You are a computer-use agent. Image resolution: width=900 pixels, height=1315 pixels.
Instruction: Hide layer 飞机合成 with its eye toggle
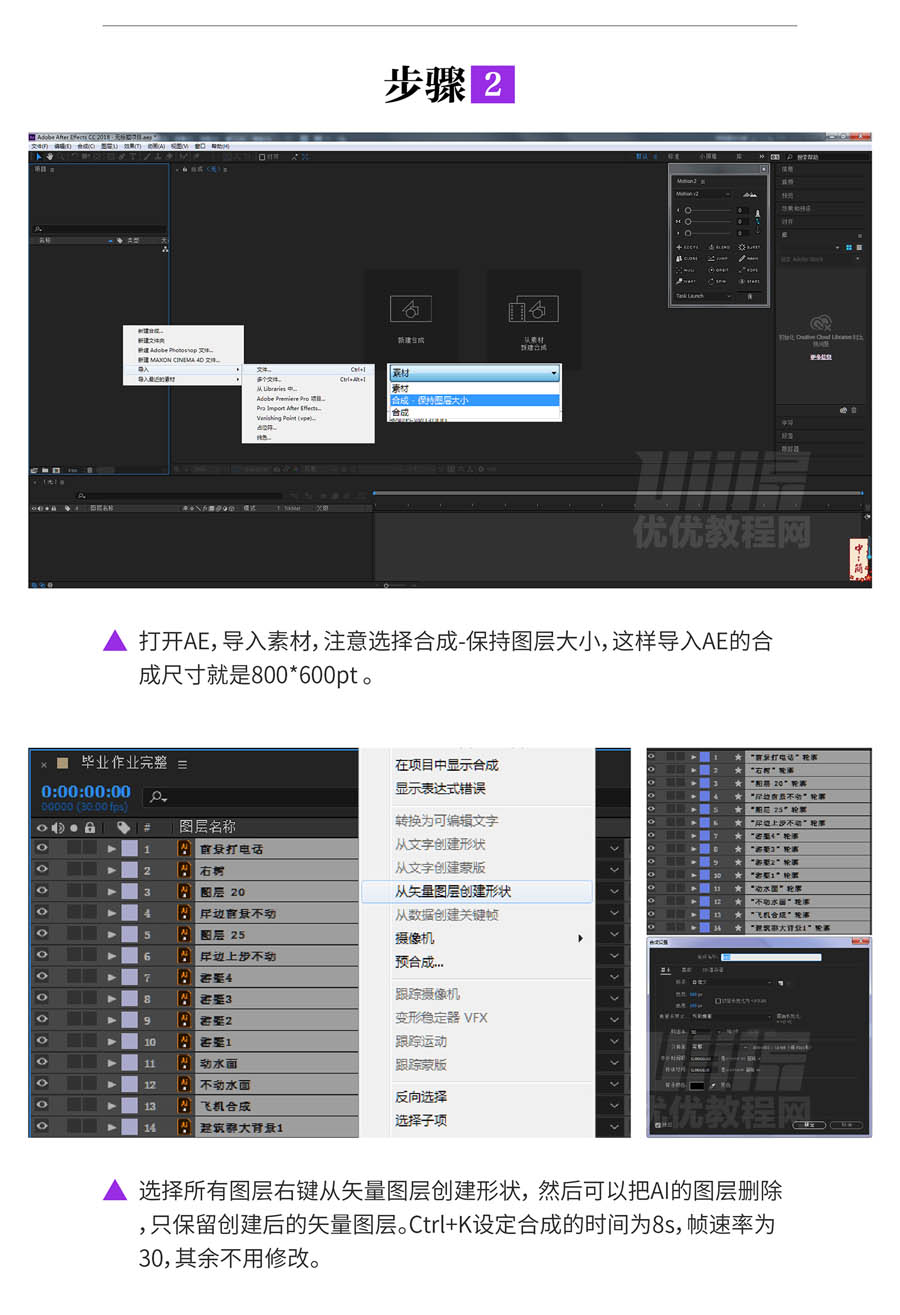[x=42, y=1106]
